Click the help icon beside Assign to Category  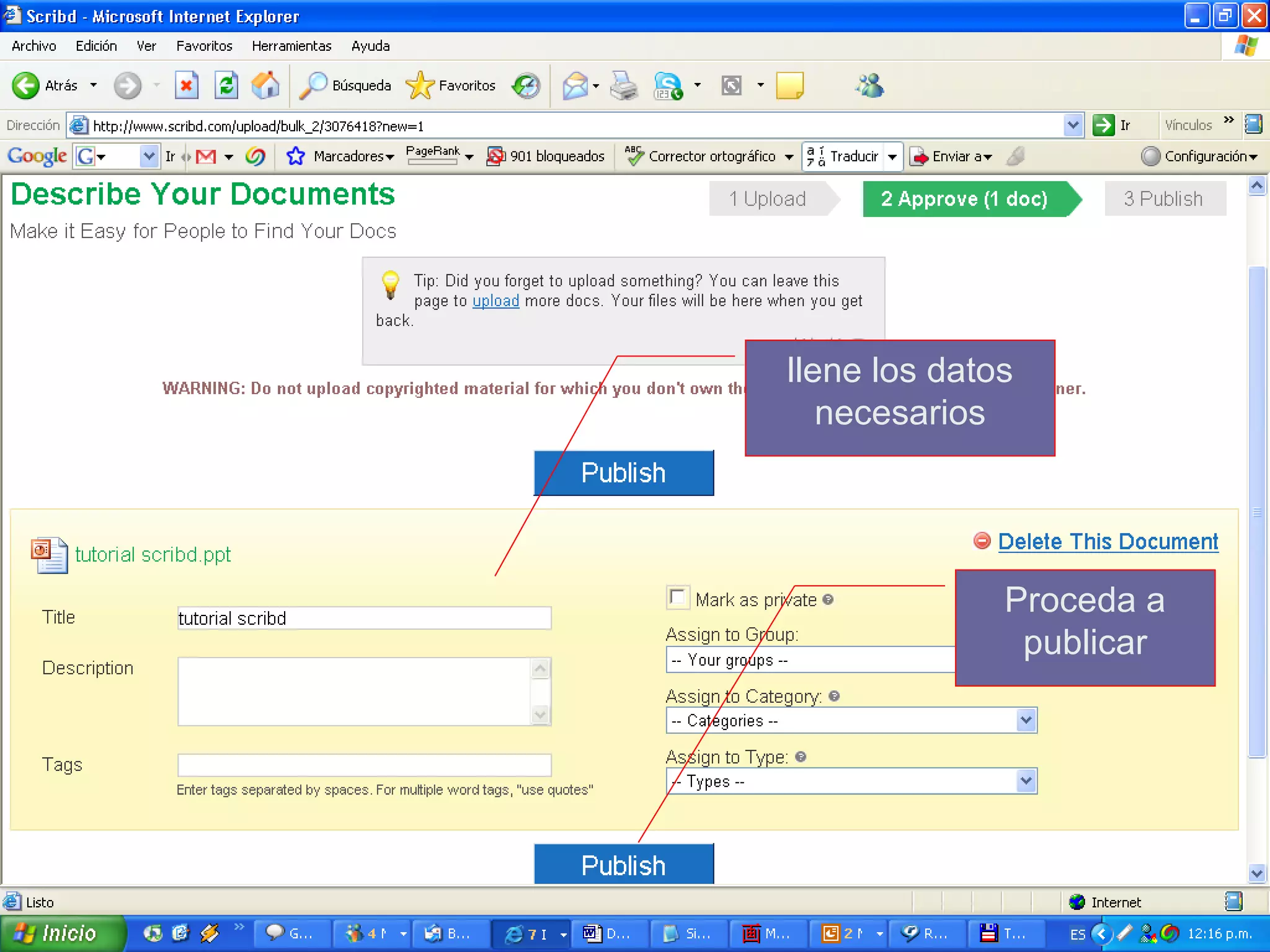tap(834, 696)
